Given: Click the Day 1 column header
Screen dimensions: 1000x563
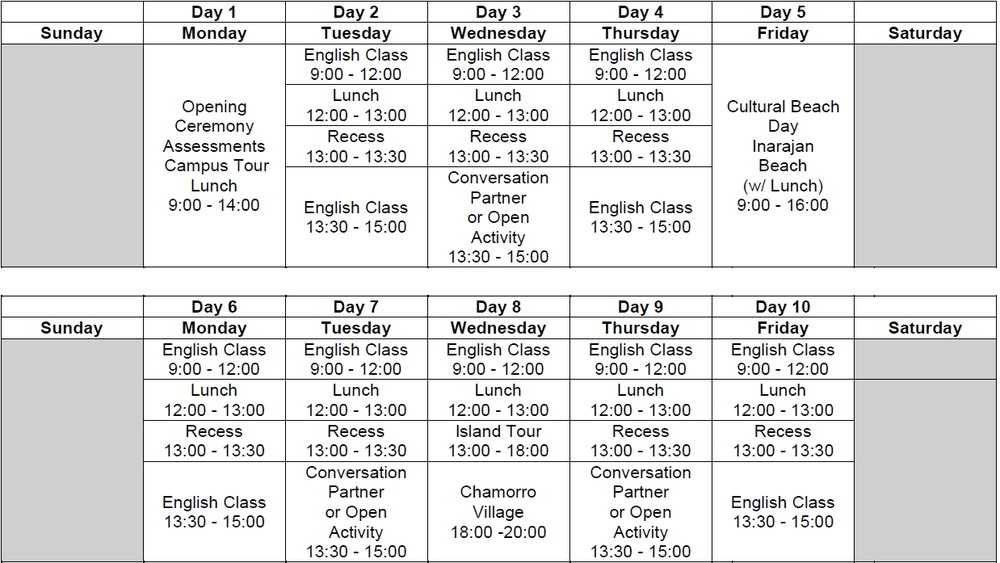Looking at the screenshot, I should (x=215, y=12).
